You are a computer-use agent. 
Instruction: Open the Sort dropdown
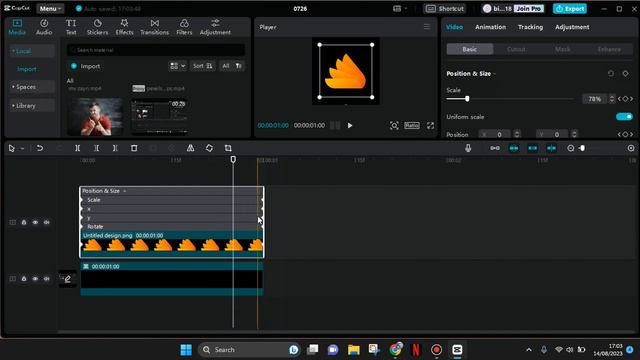tap(203, 66)
